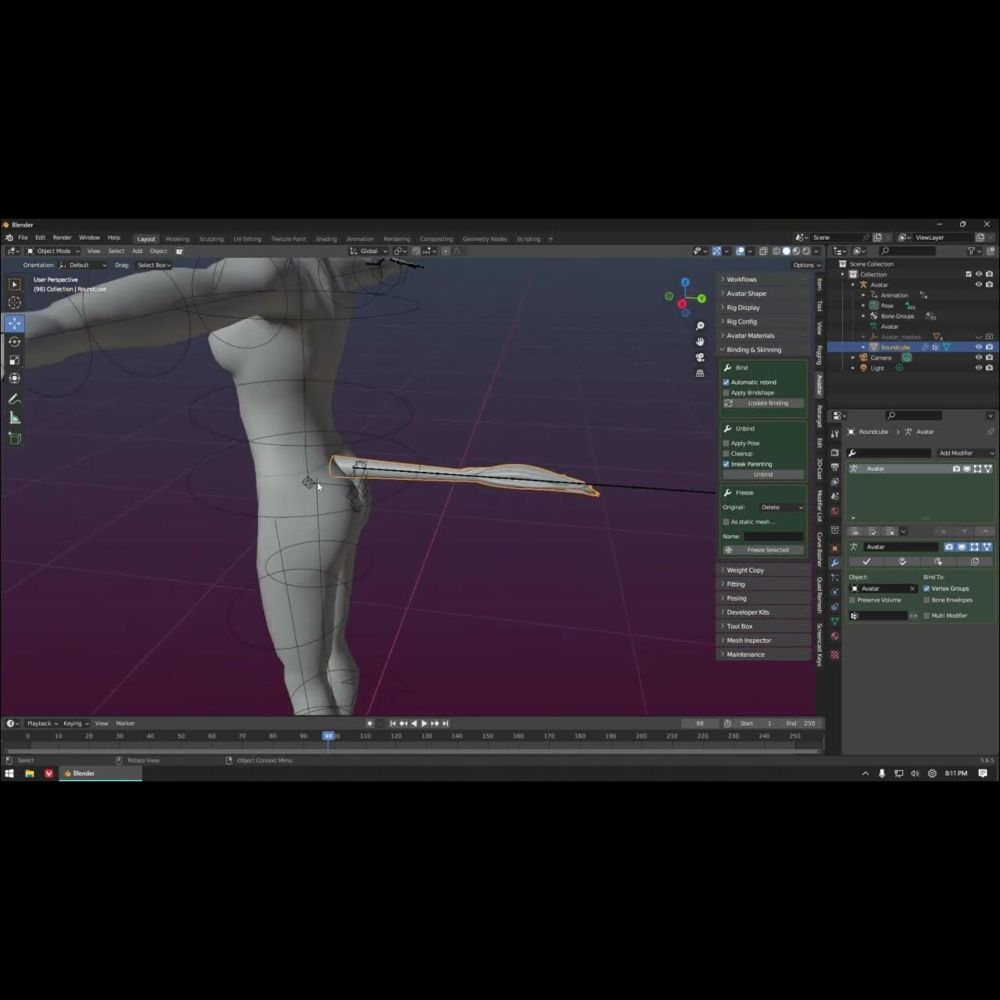Select the Scale tool in toolbar
The width and height of the screenshot is (1000, 1000).
pos(14,360)
